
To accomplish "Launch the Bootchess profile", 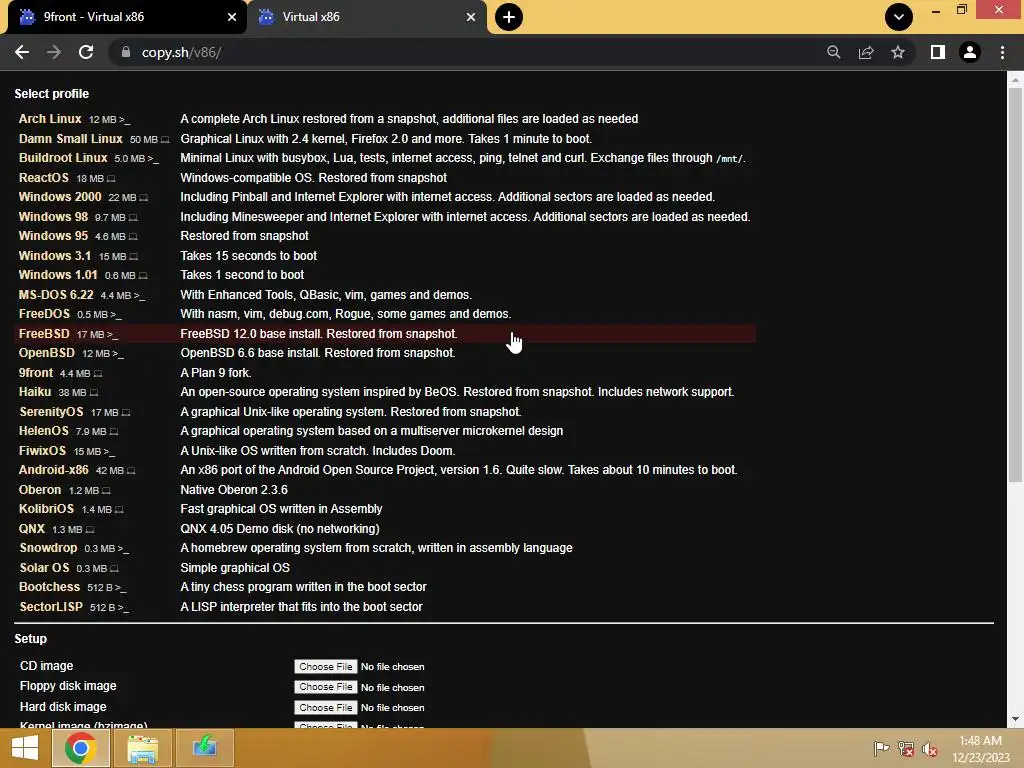I will click(50, 587).
